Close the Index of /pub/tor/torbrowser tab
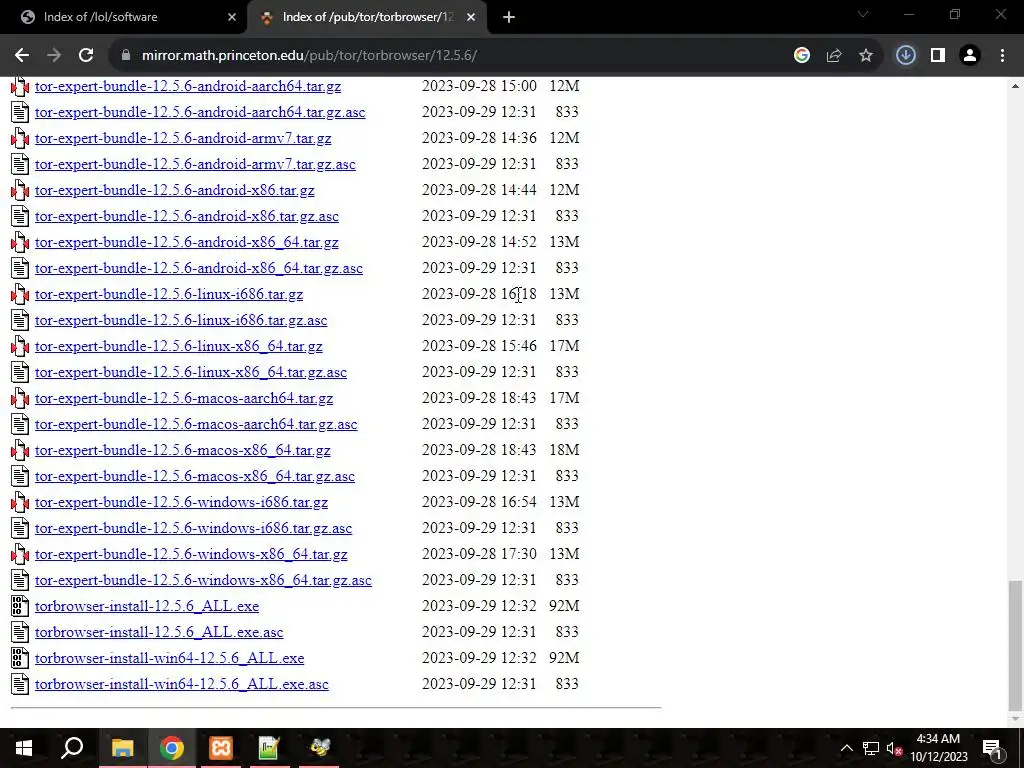 click(x=471, y=17)
